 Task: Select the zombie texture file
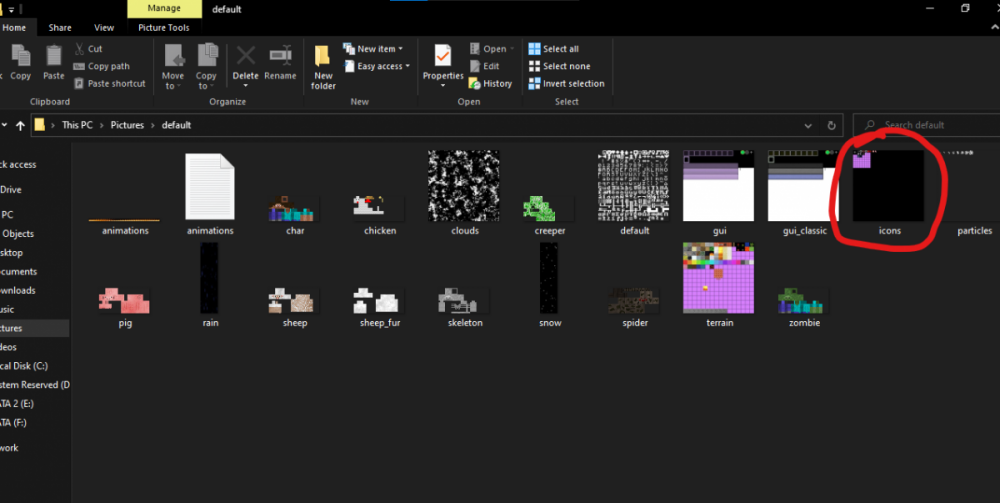pyautogui.click(x=804, y=307)
